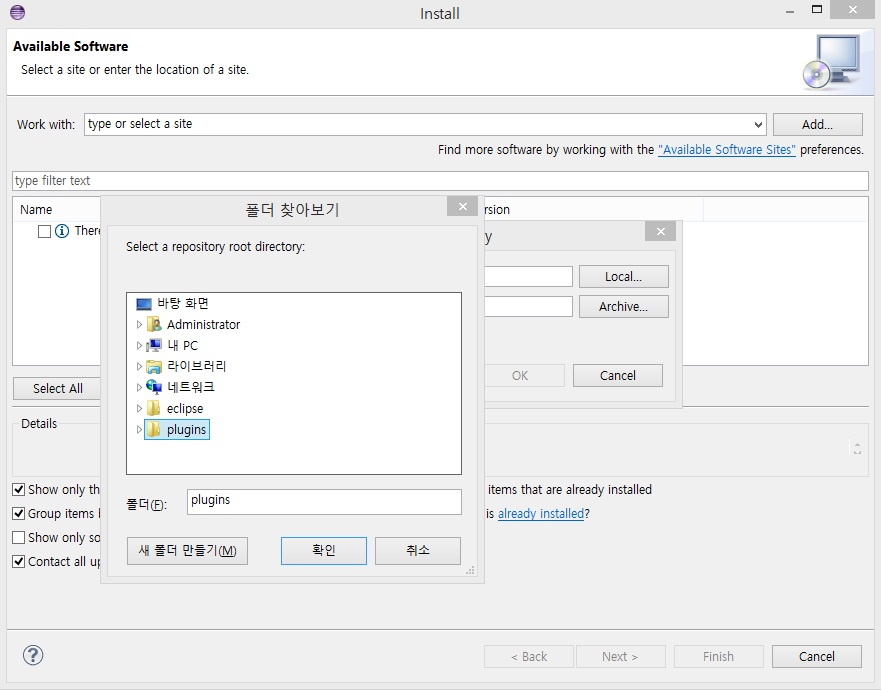Open the Work with site dropdown
Viewport: 881px width, 692px height.
tap(758, 125)
